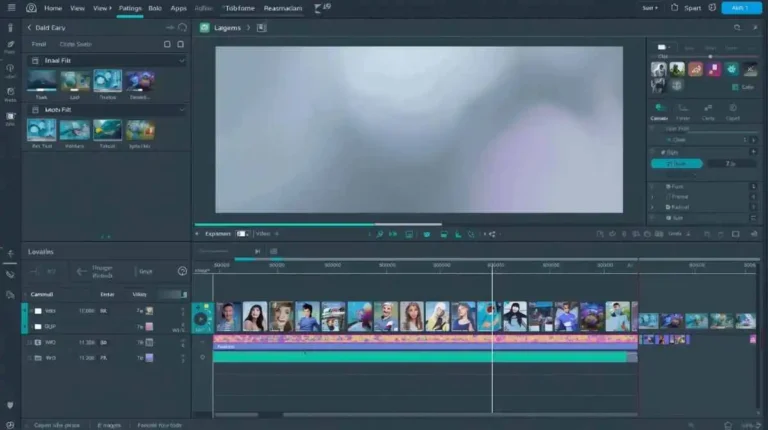This screenshot has width=768, height=430.
Task: Click the plus button on Sign row
Action: tap(753, 152)
